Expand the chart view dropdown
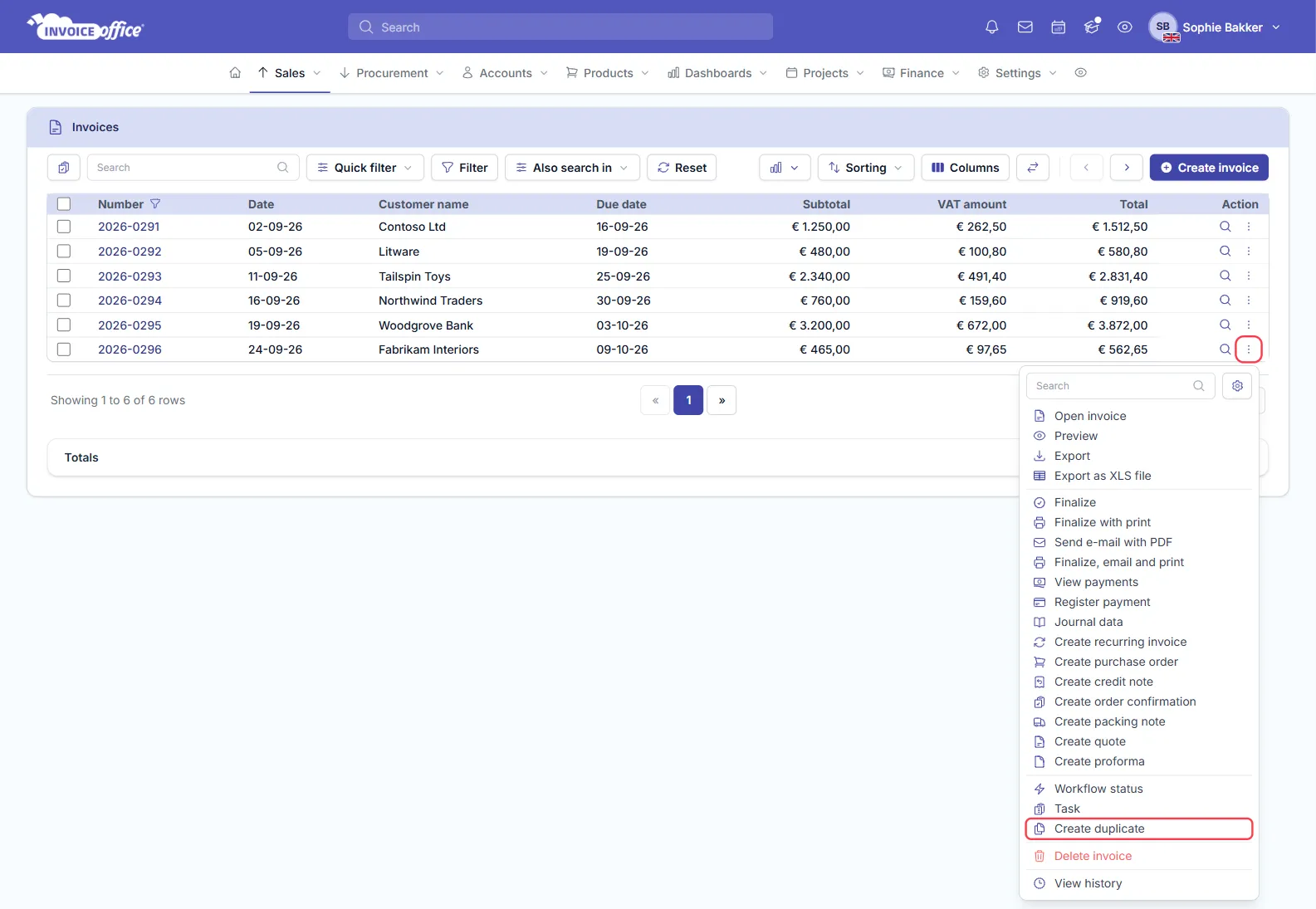The height and width of the screenshot is (909, 1316). pyautogui.click(x=785, y=168)
